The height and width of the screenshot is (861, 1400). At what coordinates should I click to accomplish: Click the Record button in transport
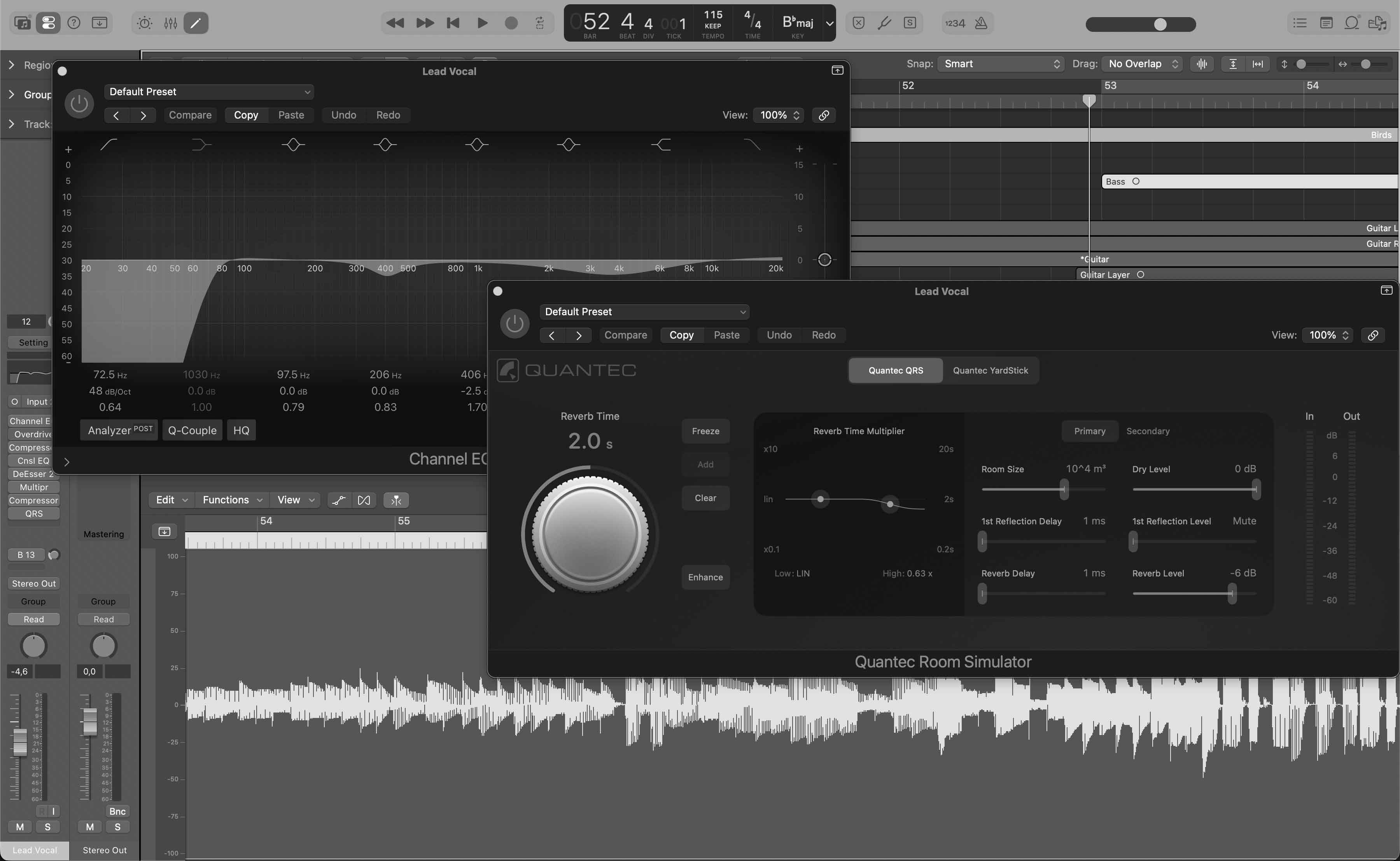pos(511,23)
